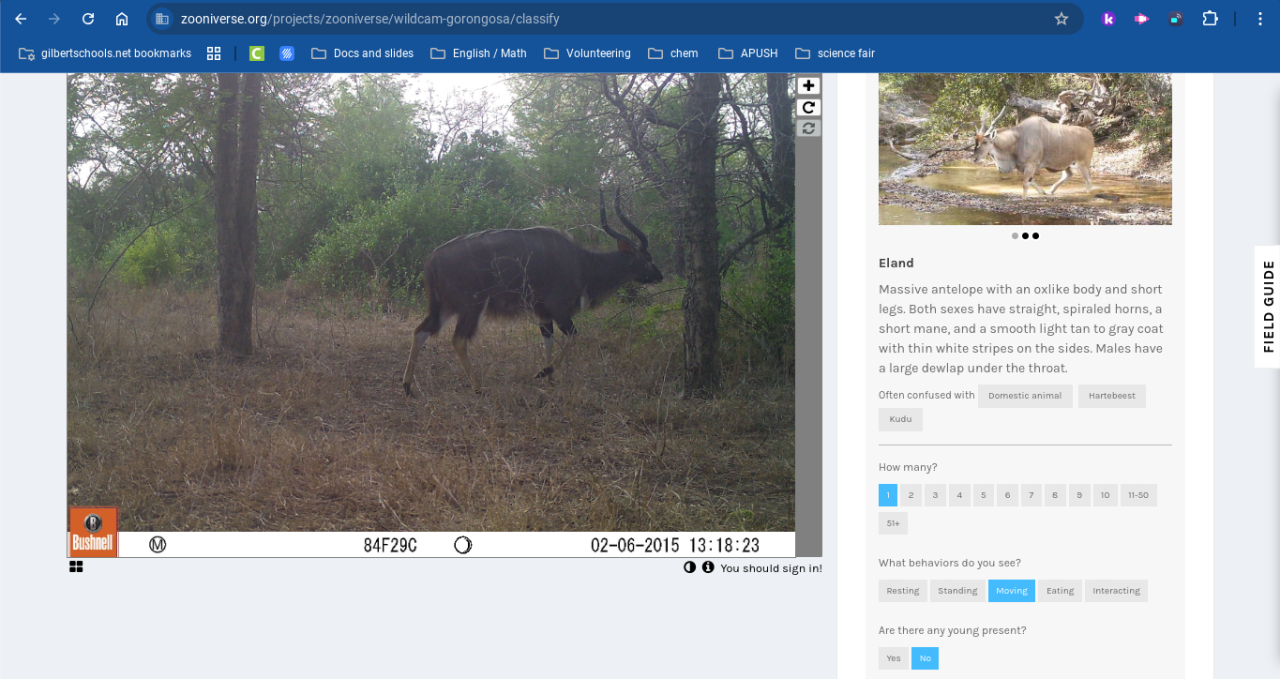Image resolution: width=1280 pixels, height=679 pixels.
Task: Open the apps grid in bookmarks bar
Action: pos(214,53)
